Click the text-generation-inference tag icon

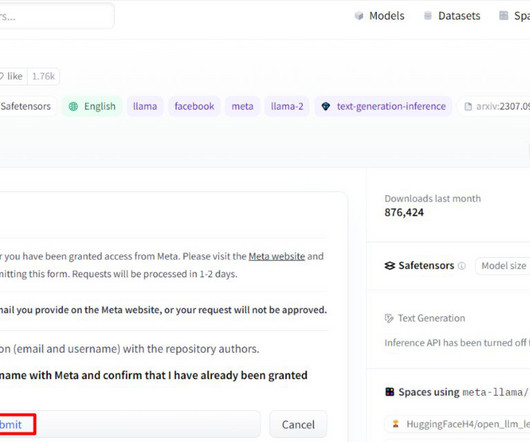pos(326,106)
